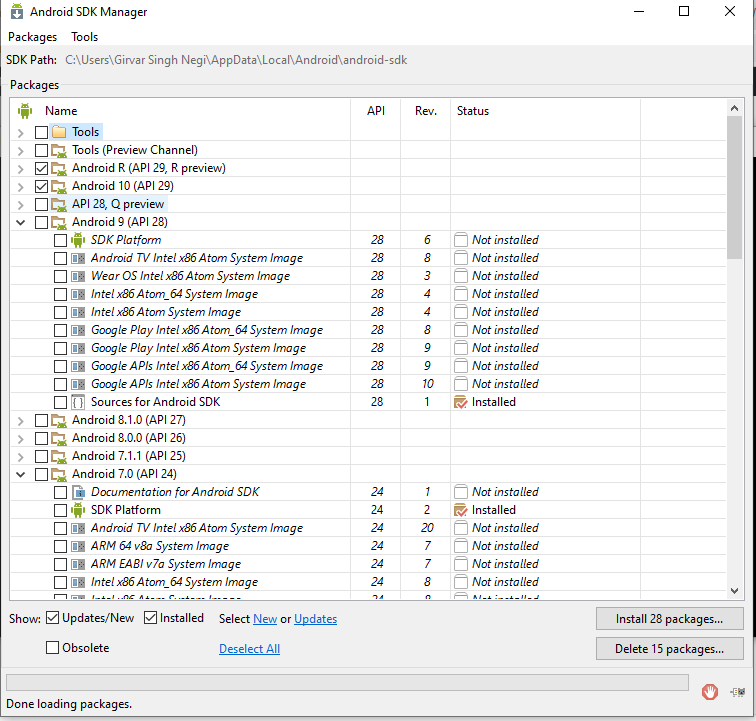The width and height of the screenshot is (756, 721).
Task: Click the Android robot icon in the Name header
Action: coord(25,111)
